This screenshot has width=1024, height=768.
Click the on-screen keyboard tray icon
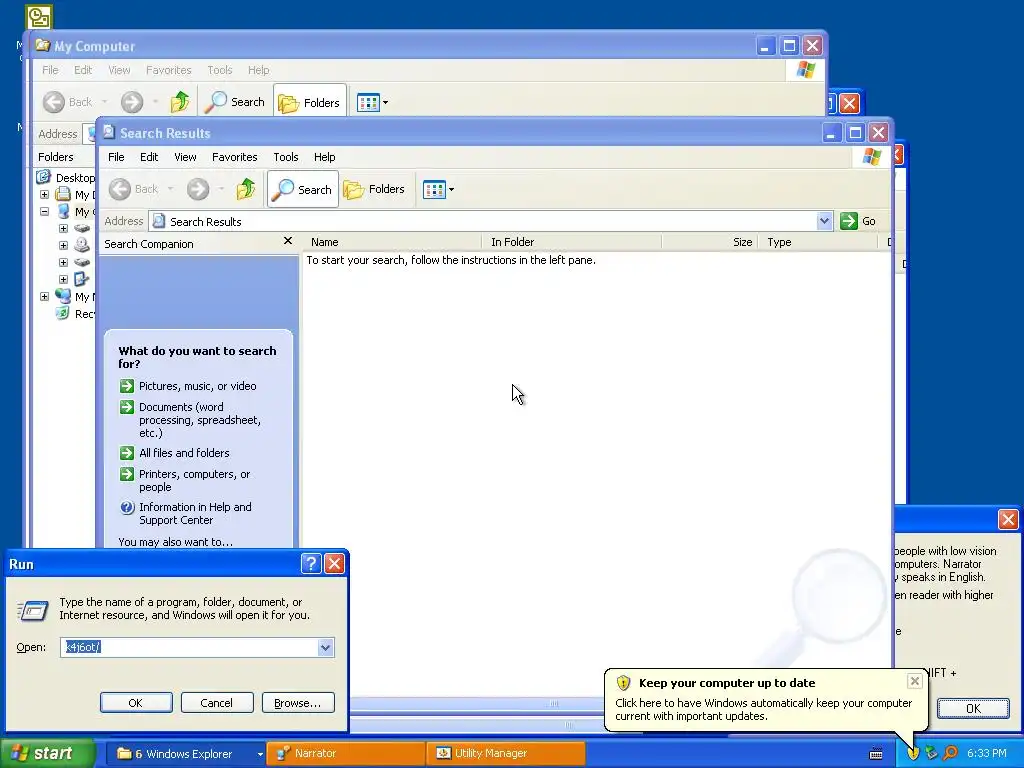[876, 754]
